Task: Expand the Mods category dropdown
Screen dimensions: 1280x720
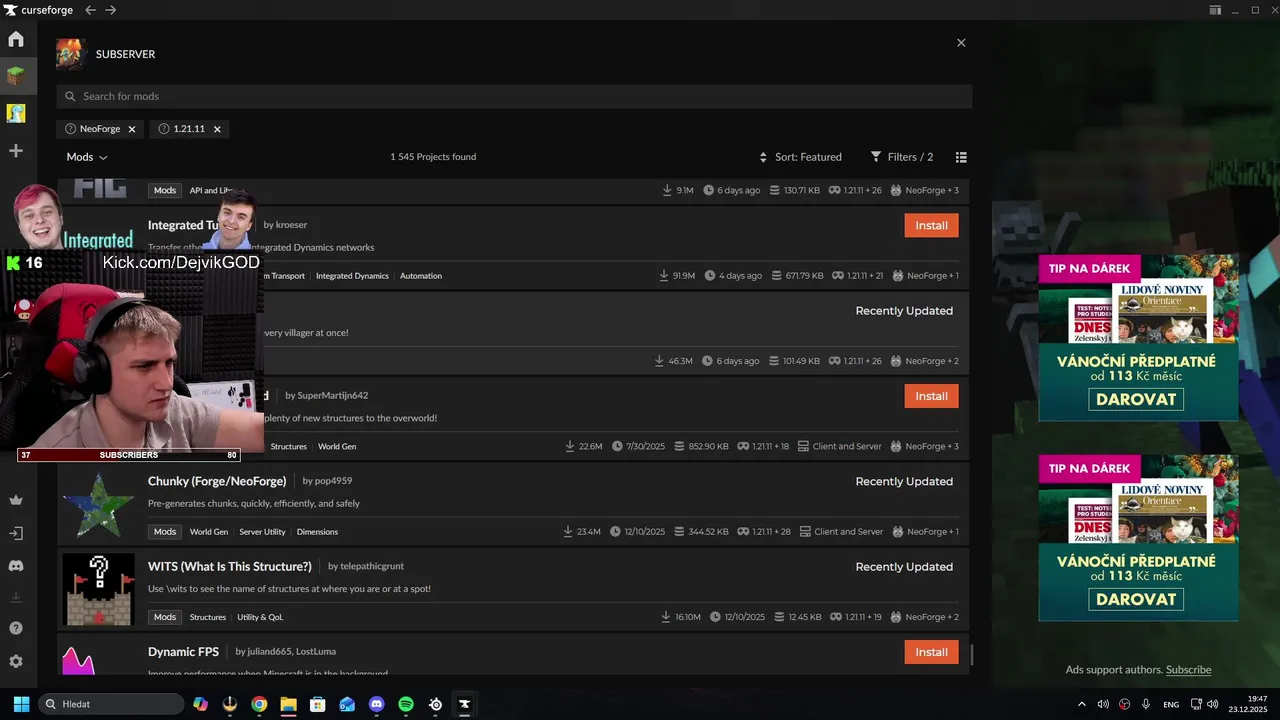Action: tap(87, 157)
